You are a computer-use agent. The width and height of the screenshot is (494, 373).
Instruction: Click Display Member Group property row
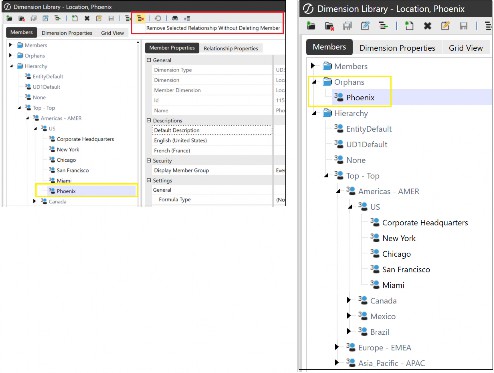pyautogui.click(x=212, y=170)
